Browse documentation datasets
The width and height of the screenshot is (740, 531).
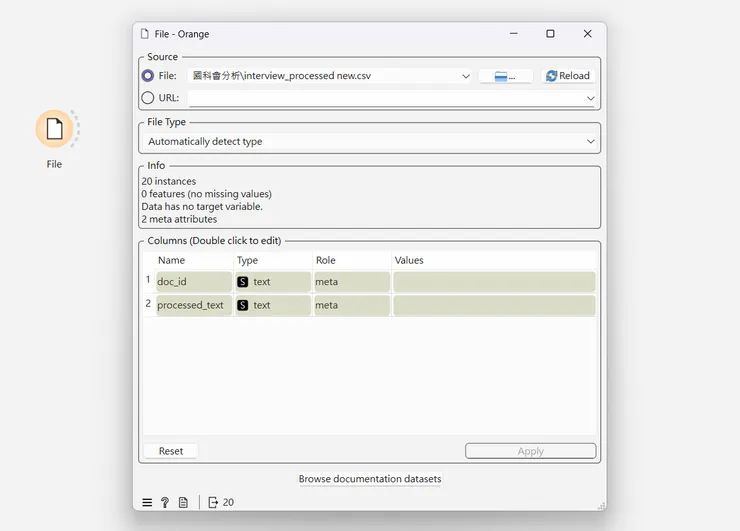370,479
